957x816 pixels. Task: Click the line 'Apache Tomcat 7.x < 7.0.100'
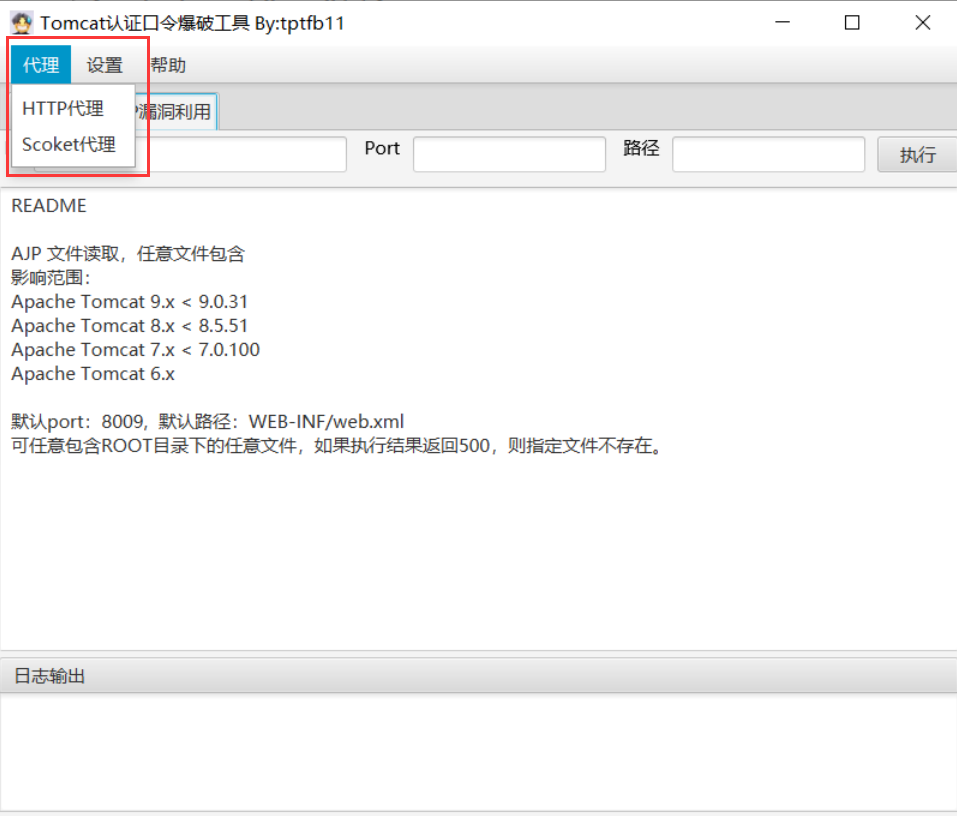135,349
